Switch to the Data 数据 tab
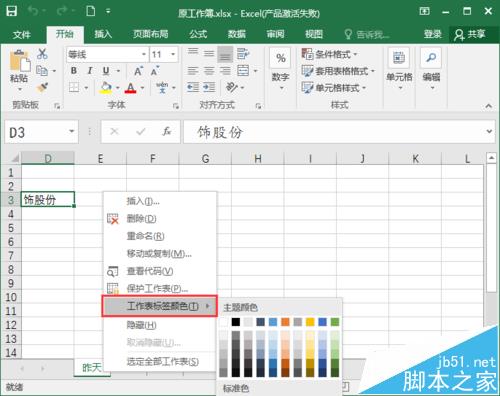 click(237, 34)
